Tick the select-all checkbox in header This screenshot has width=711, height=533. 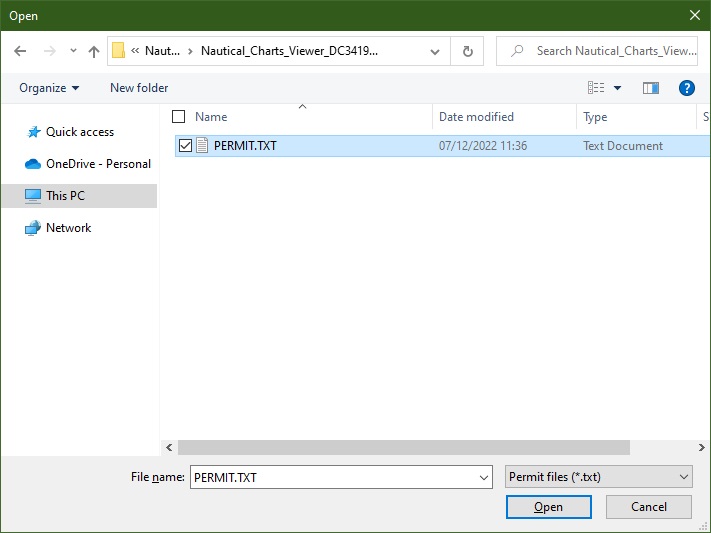pos(179,117)
